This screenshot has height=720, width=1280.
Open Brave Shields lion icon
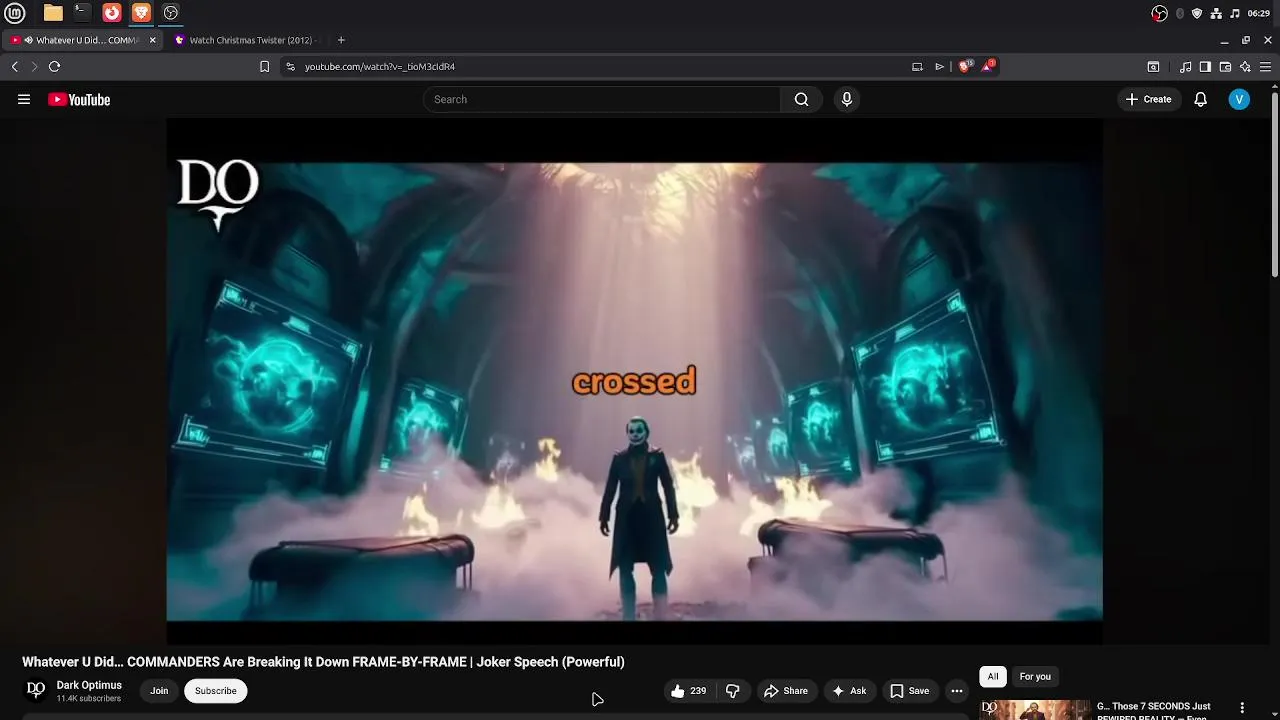click(x=965, y=66)
